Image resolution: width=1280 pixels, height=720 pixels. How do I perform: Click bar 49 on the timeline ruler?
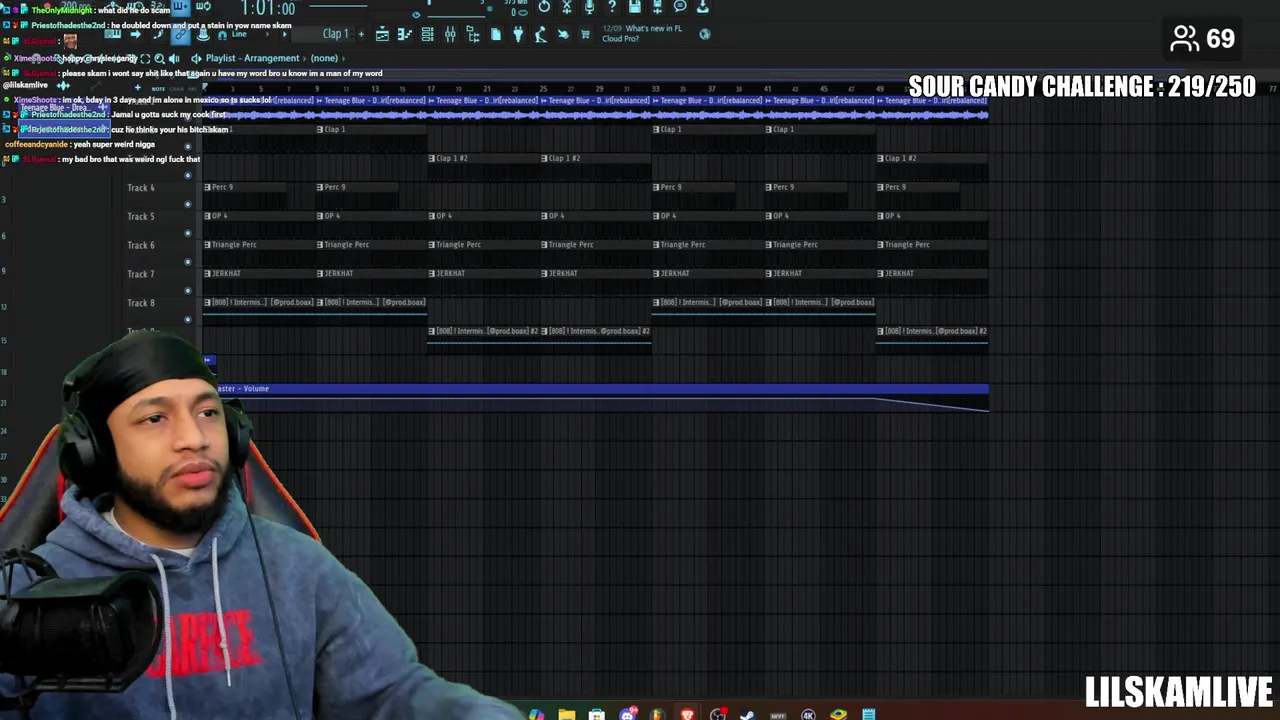pyautogui.click(x=880, y=89)
